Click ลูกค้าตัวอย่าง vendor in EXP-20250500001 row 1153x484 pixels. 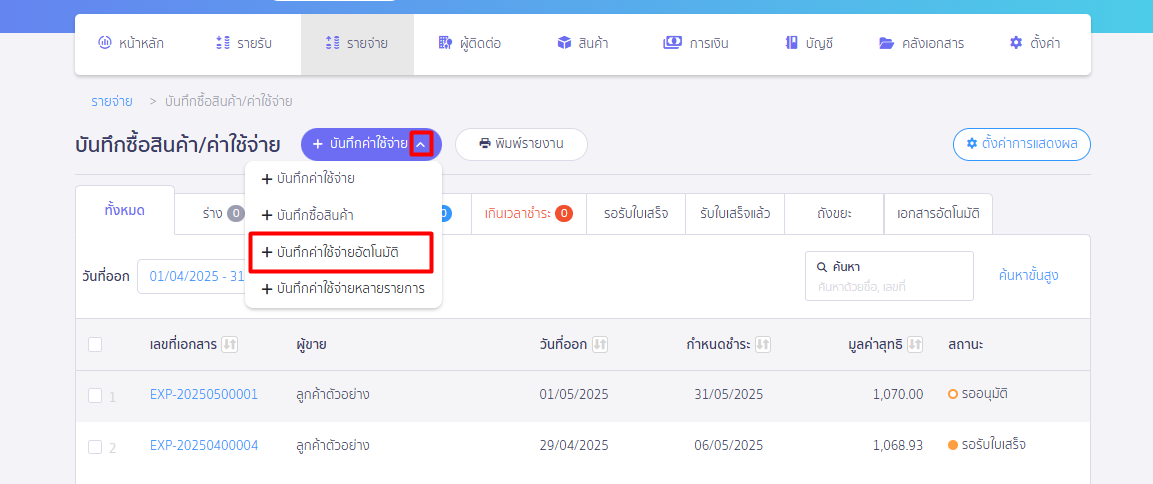pos(332,394)
